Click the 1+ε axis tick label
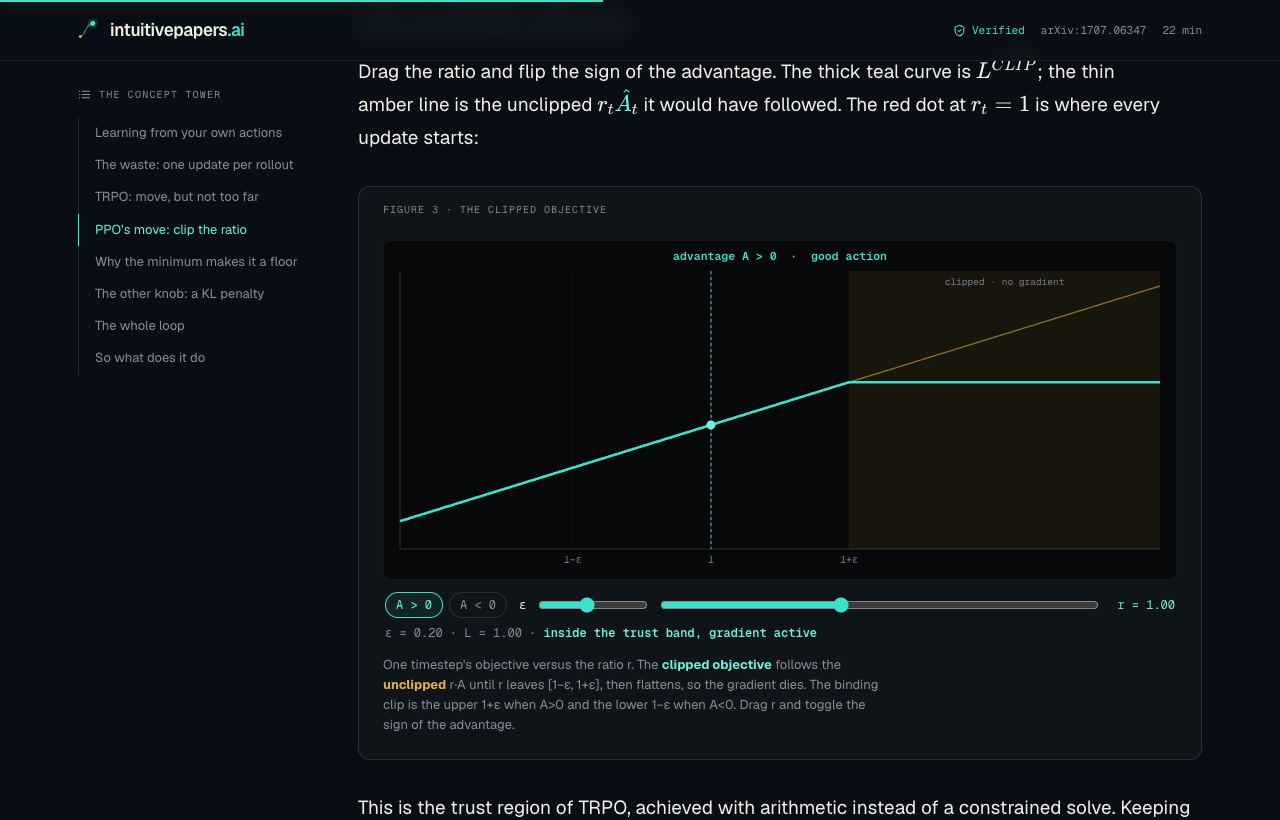Image resolution: width=1280 pixels, height=820 pixels. (849, 560)
